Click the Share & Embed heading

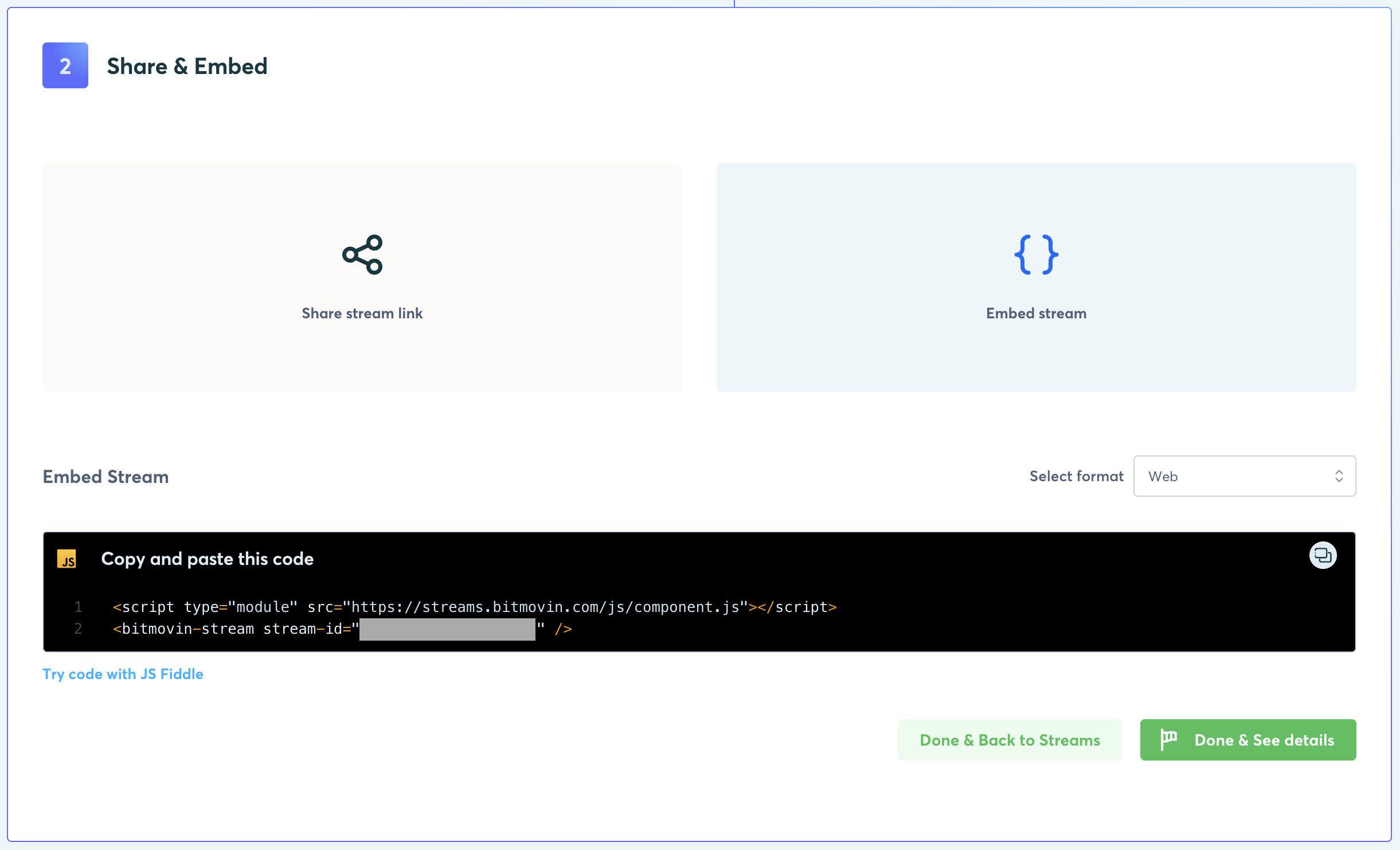(187, 66)
